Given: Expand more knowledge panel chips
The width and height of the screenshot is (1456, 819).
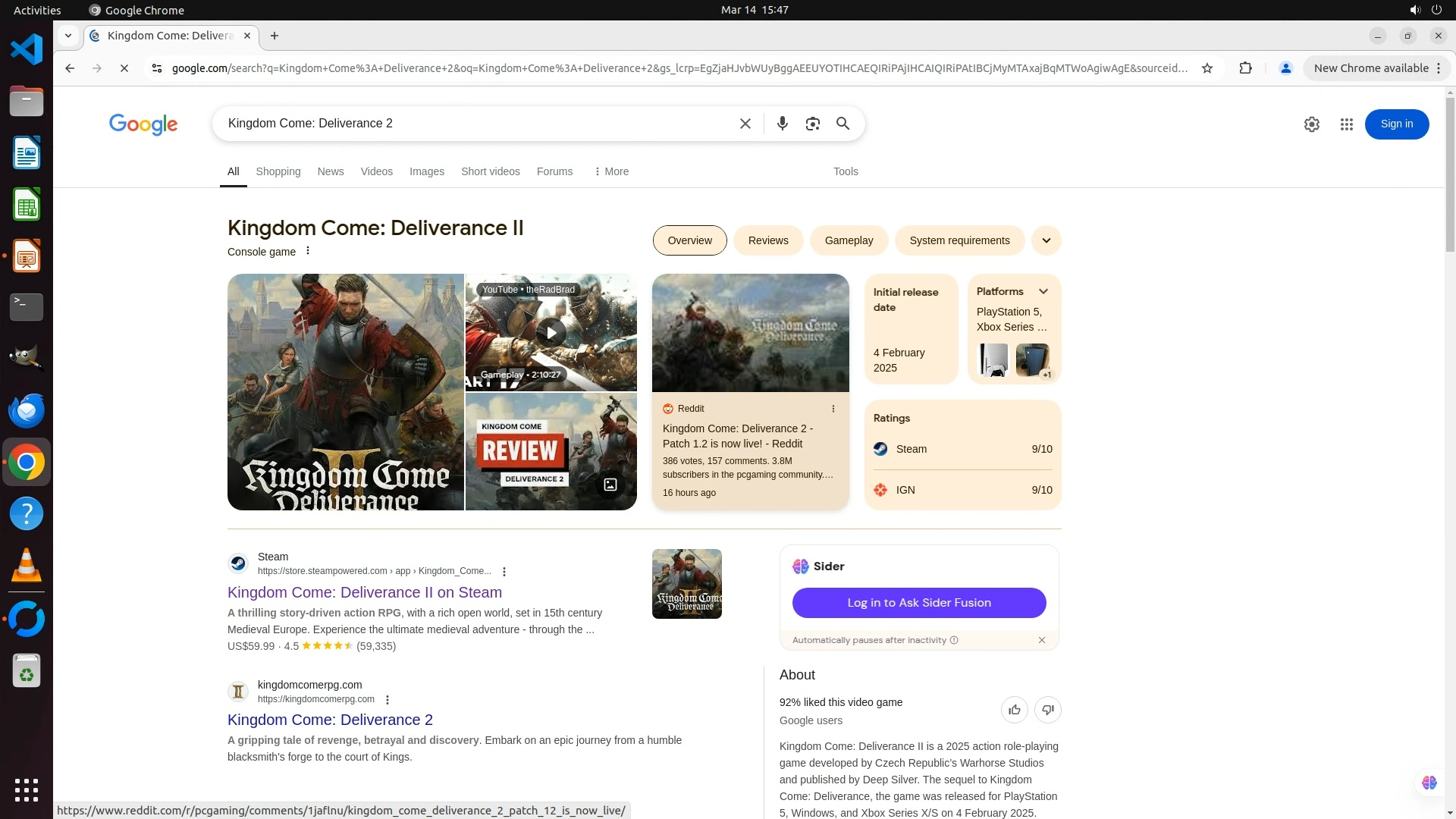Looking at the screenshot, I should [x=1046, y=240].
